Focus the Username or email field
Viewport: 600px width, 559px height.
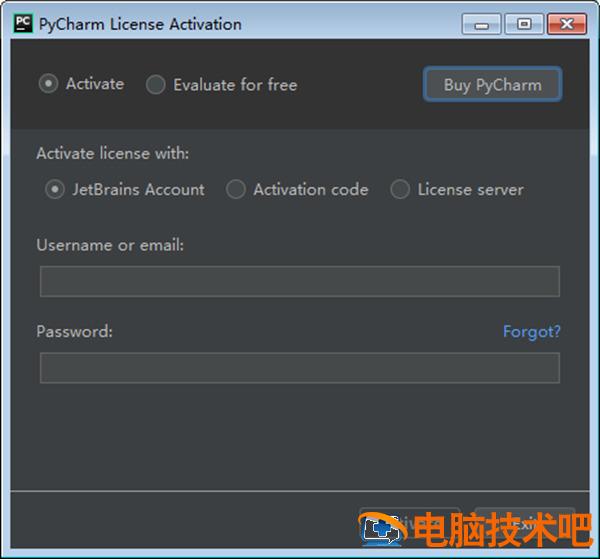300,281
